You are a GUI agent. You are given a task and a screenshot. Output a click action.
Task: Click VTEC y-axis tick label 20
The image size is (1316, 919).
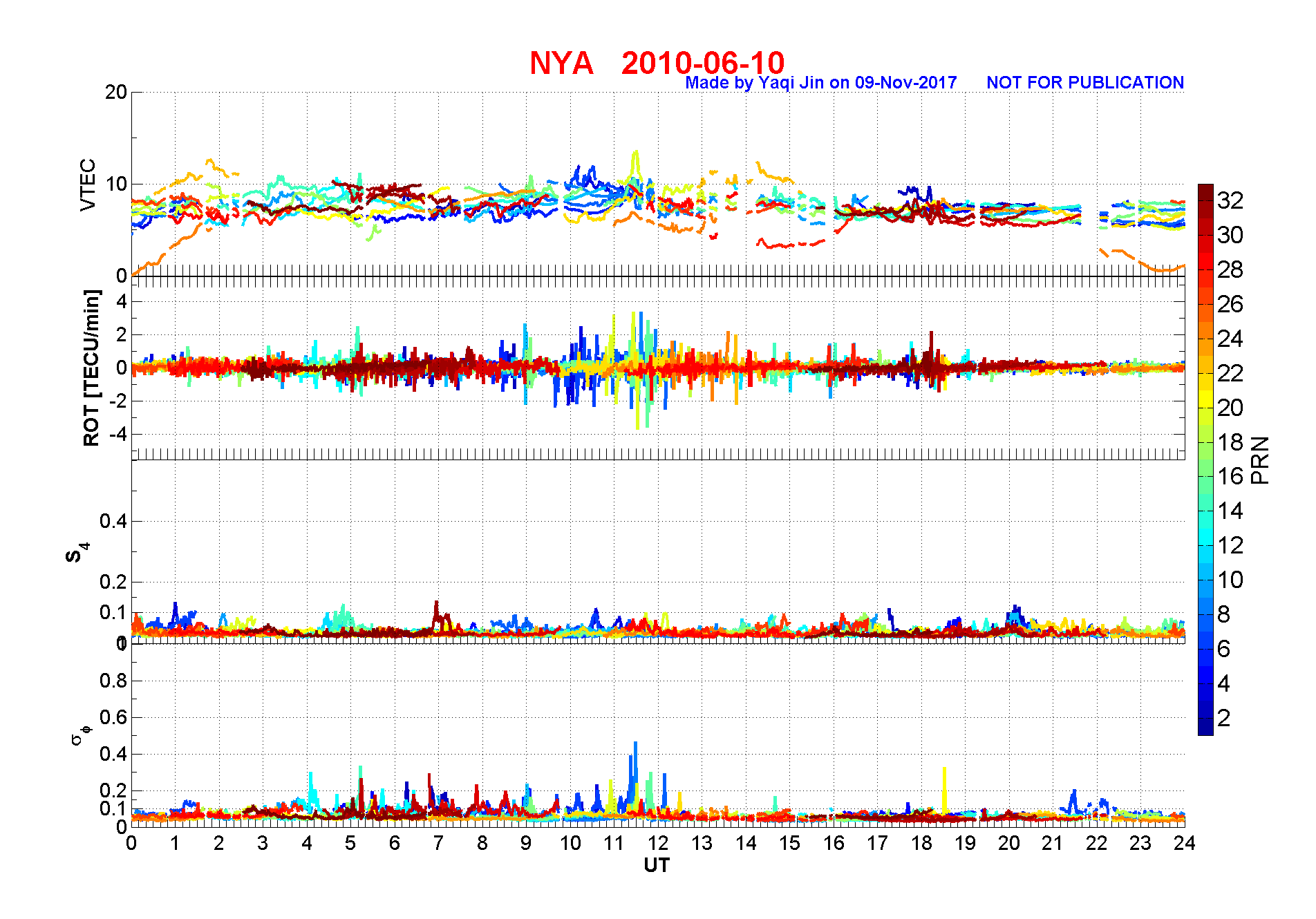tap(116, 92)
